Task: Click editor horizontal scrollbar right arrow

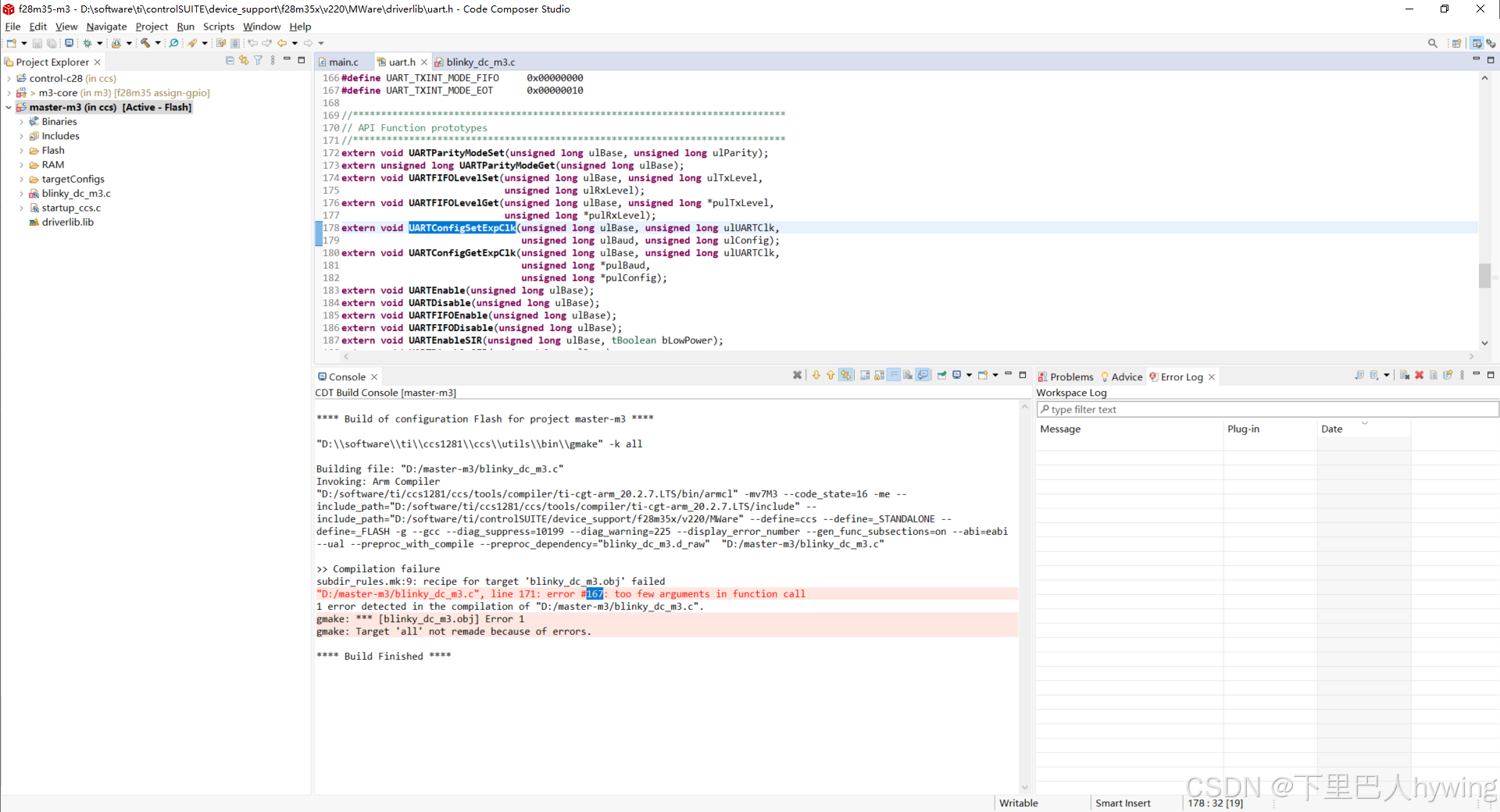Action: [1471, 356]
